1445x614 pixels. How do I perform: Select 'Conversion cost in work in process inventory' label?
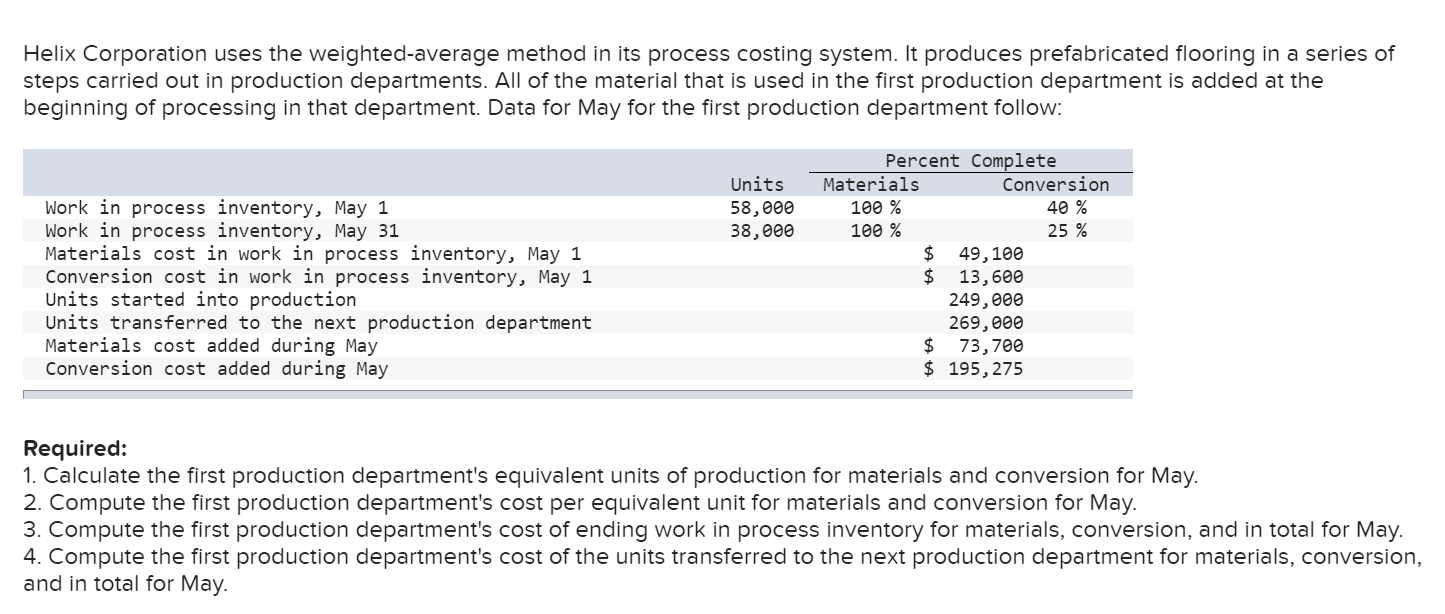[318, 277]
